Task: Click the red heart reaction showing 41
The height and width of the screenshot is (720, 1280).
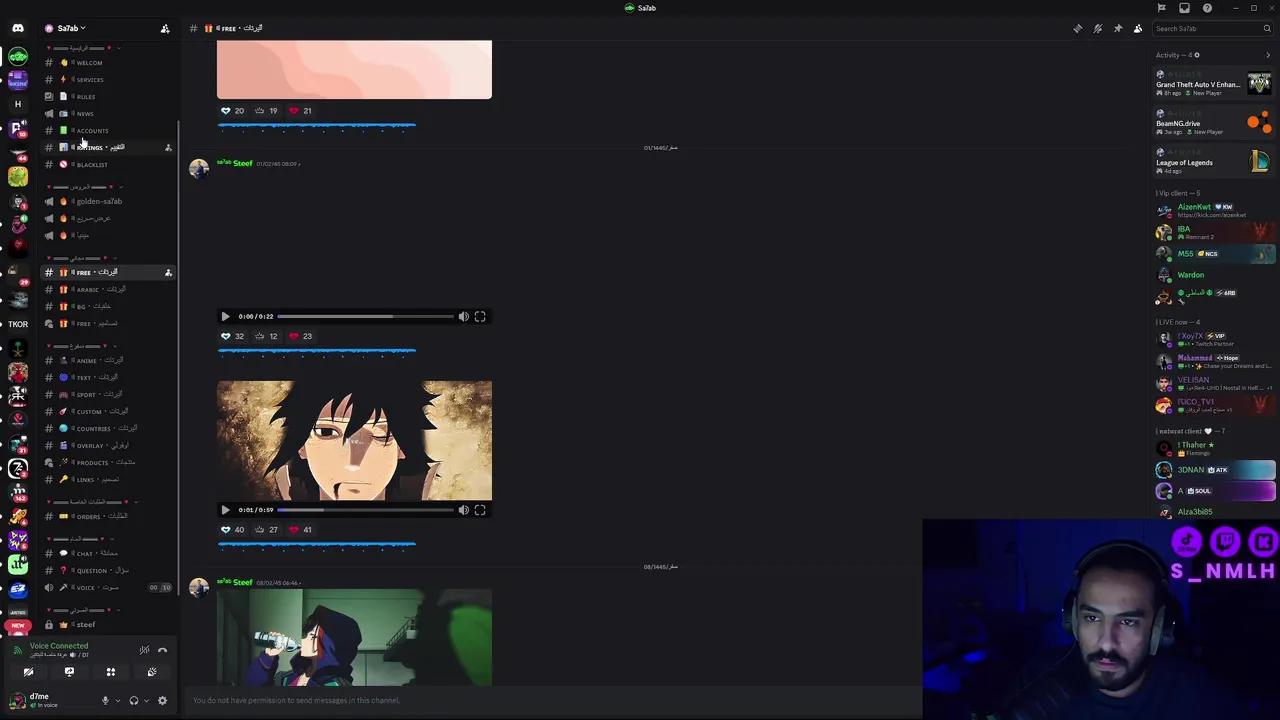Action: [301, 530]
